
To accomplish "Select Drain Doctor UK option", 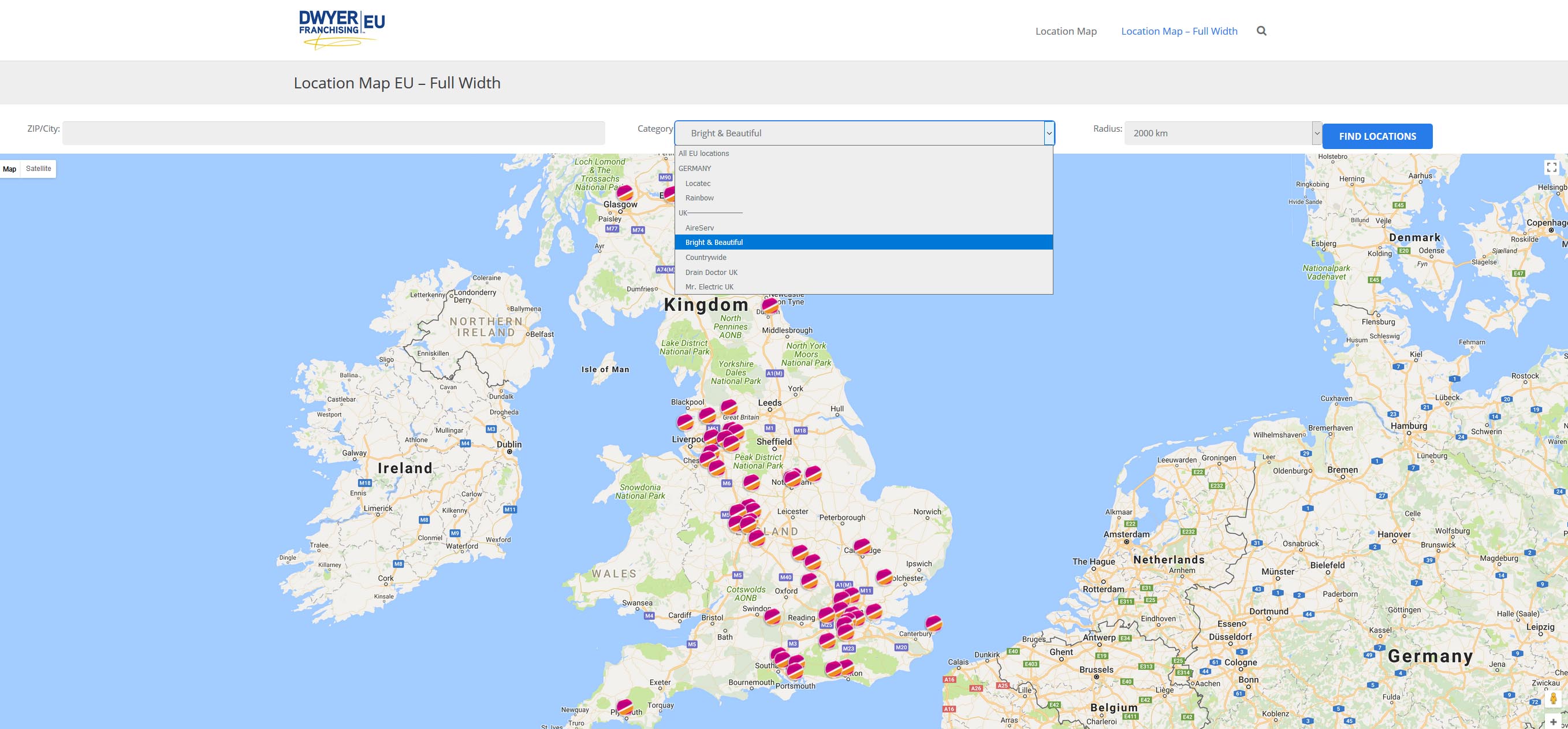I will pyautogui.click(x=864, y=272).
